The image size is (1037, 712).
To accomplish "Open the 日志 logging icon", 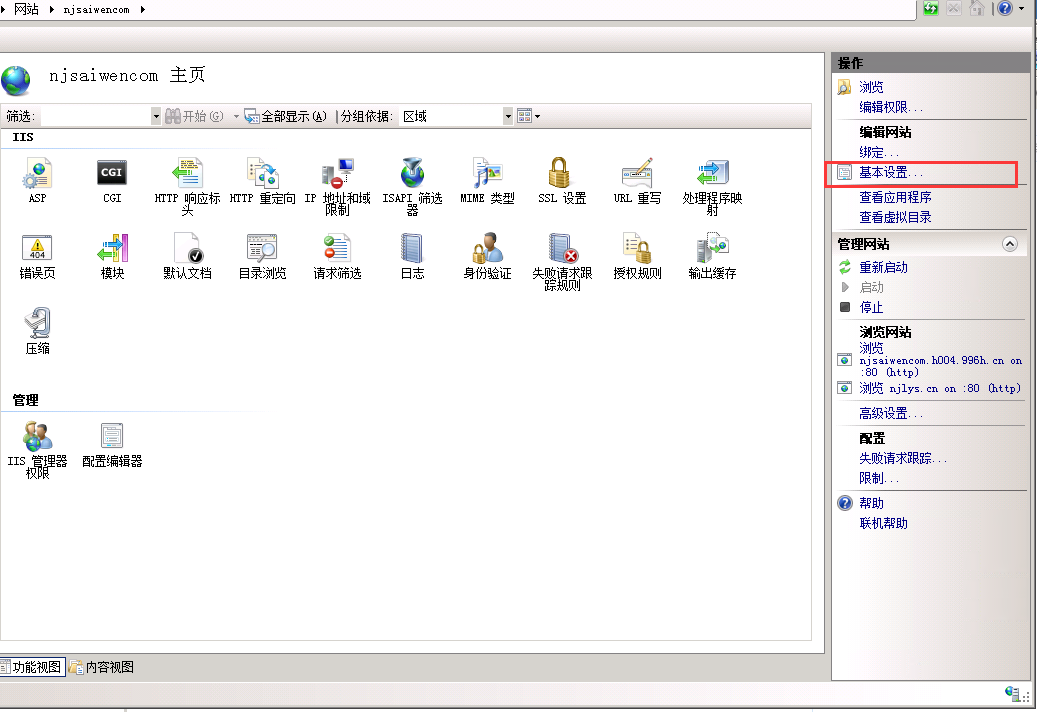I will point(412,249).
